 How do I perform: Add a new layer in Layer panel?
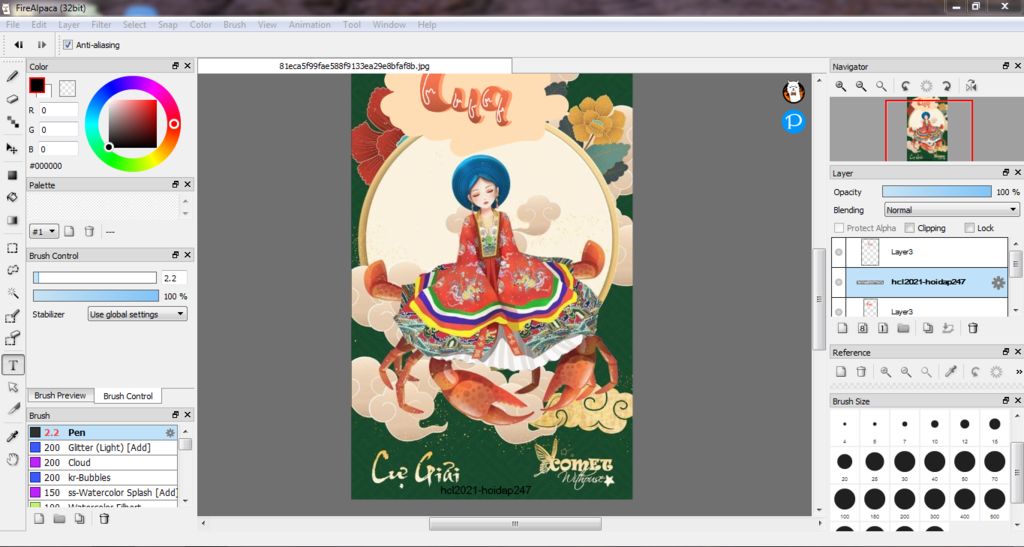click(842, 328)
